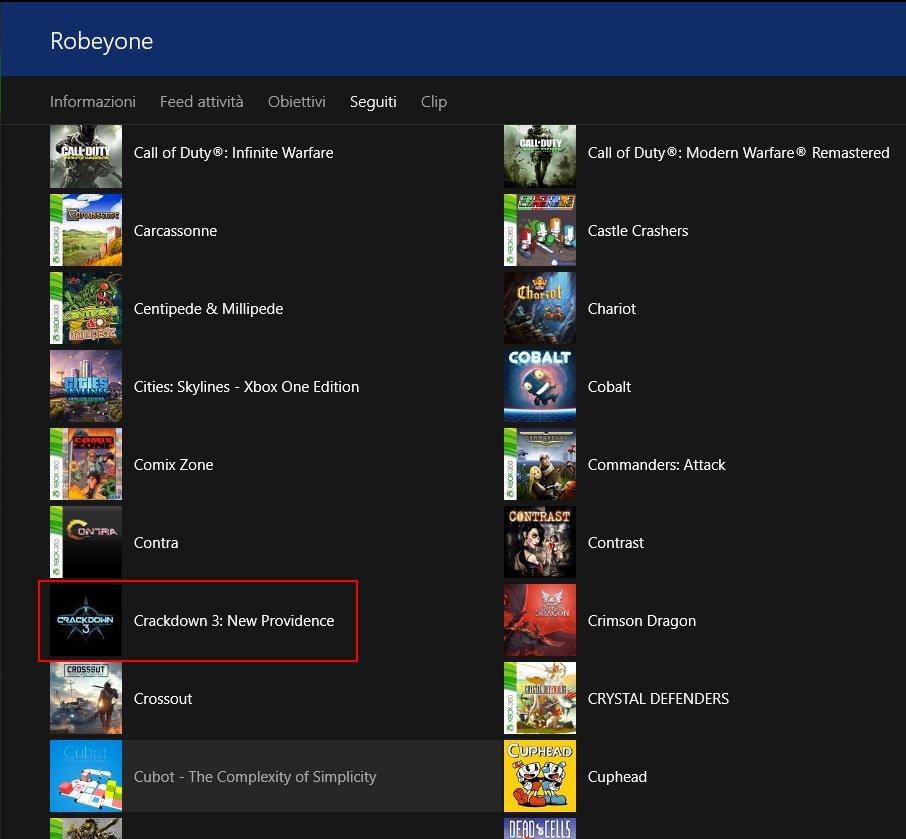Select the Obiettivi tab
The width and height of the screenshot is (906, 839).
[x=296, y=102]
